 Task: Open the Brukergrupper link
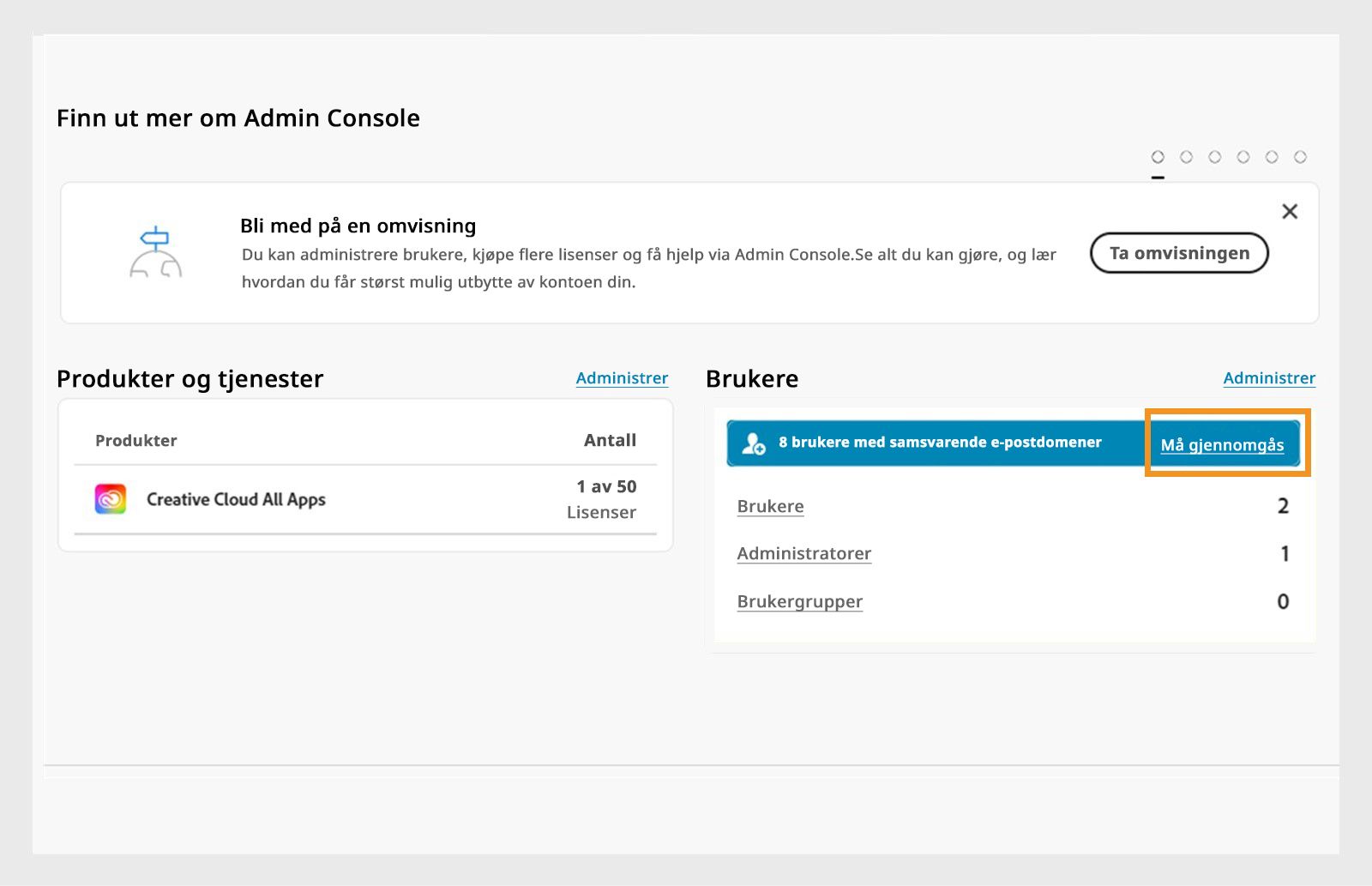[x=799, y=602]
